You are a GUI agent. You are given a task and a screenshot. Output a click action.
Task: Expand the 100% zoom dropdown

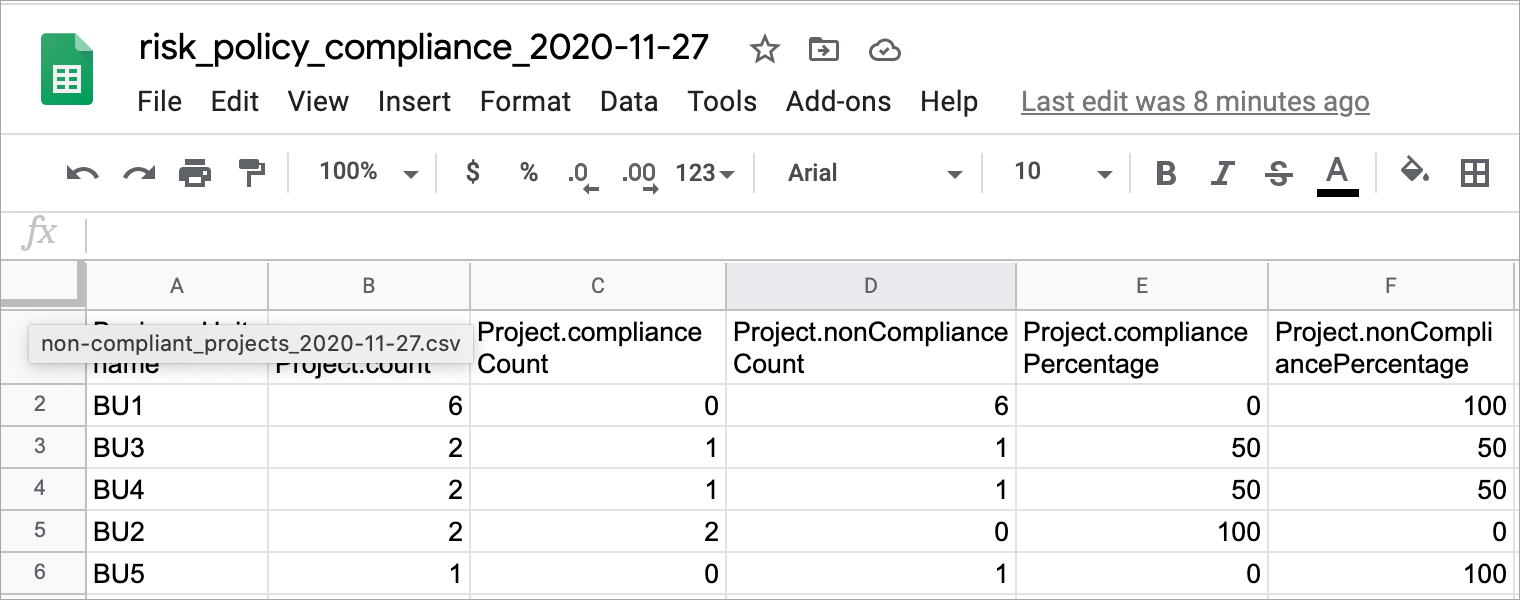click(368, 172)
